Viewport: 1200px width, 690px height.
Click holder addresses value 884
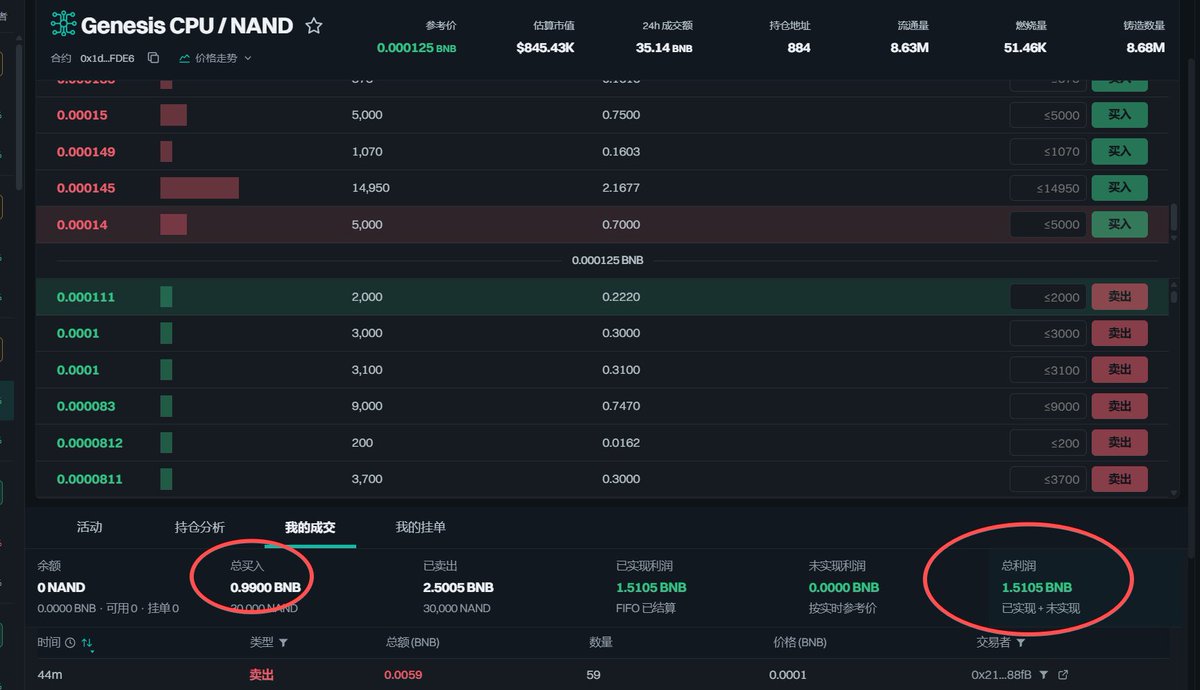(x=799, y=47)
